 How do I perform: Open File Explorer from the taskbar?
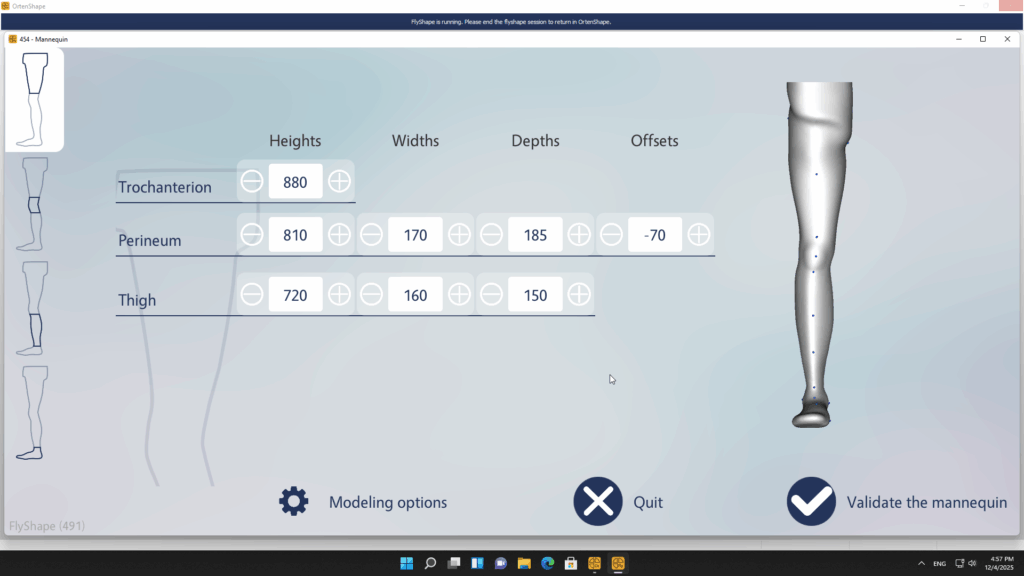[x=524, y=563]
